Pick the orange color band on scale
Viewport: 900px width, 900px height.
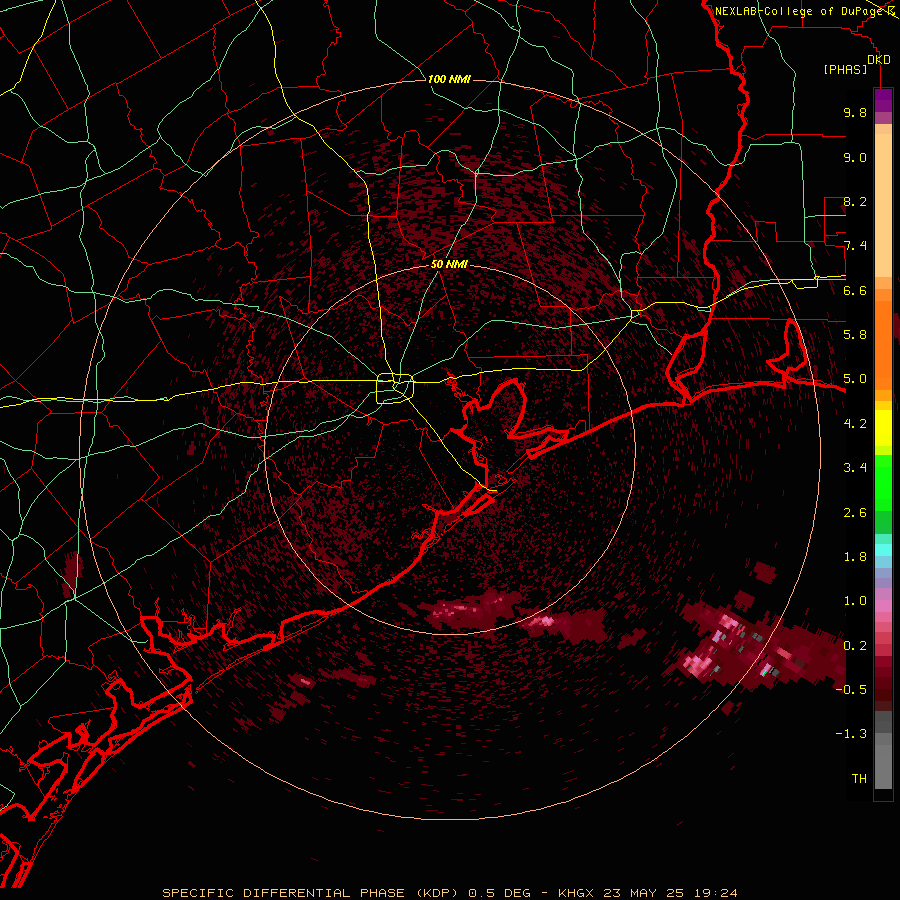[883, 344]
